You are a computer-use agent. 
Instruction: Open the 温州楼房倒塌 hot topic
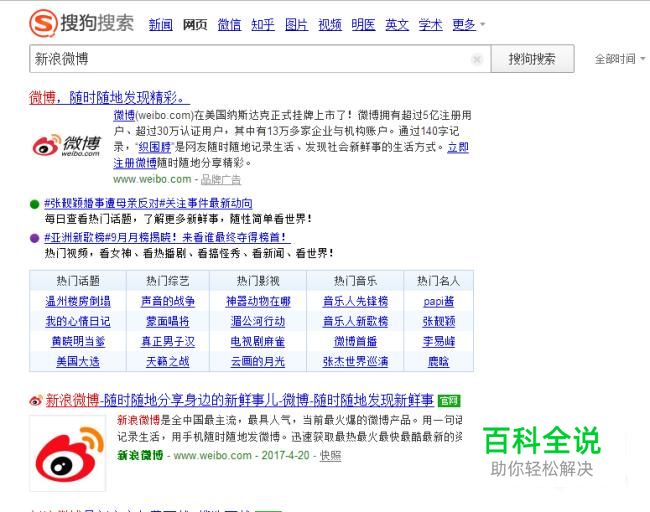[x=78, y=301]
